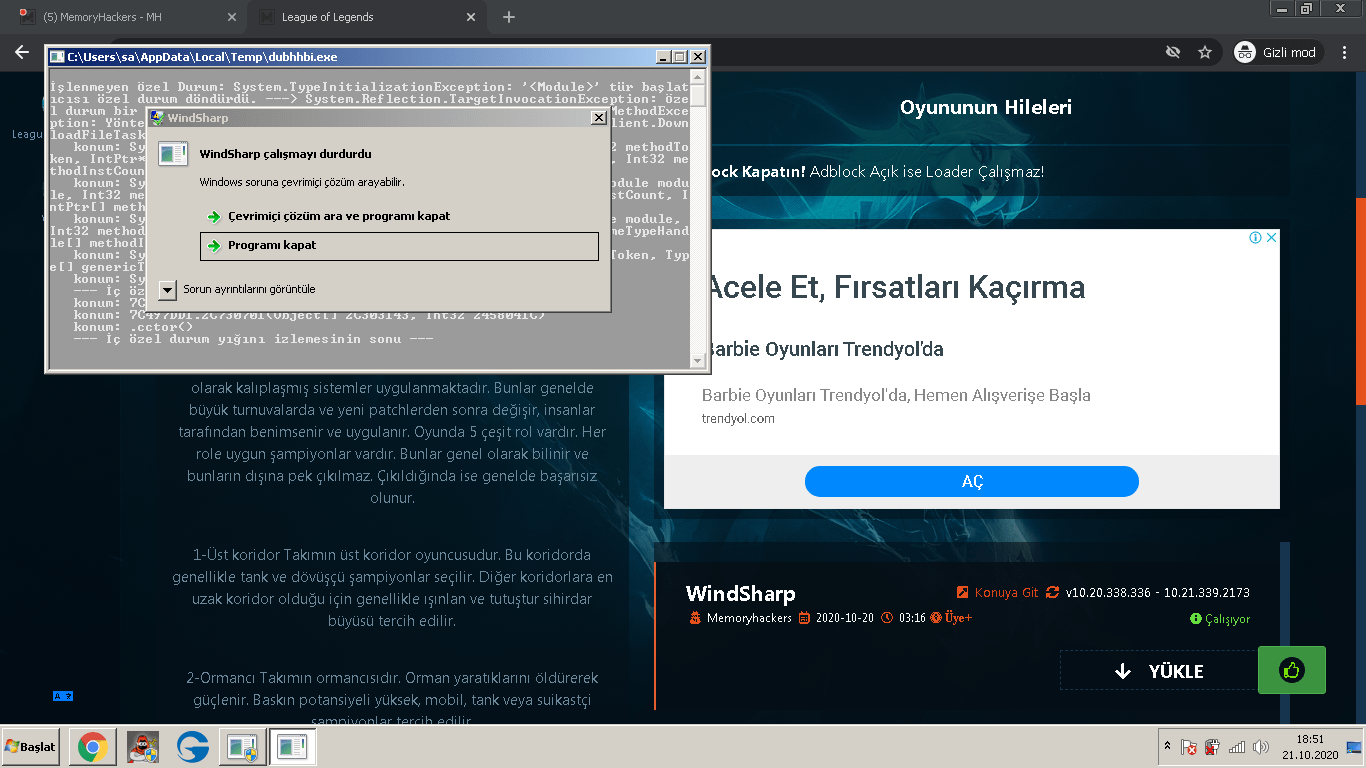Click the volume speaker tray icon

pyautogui.click(x=1261, y=747)
